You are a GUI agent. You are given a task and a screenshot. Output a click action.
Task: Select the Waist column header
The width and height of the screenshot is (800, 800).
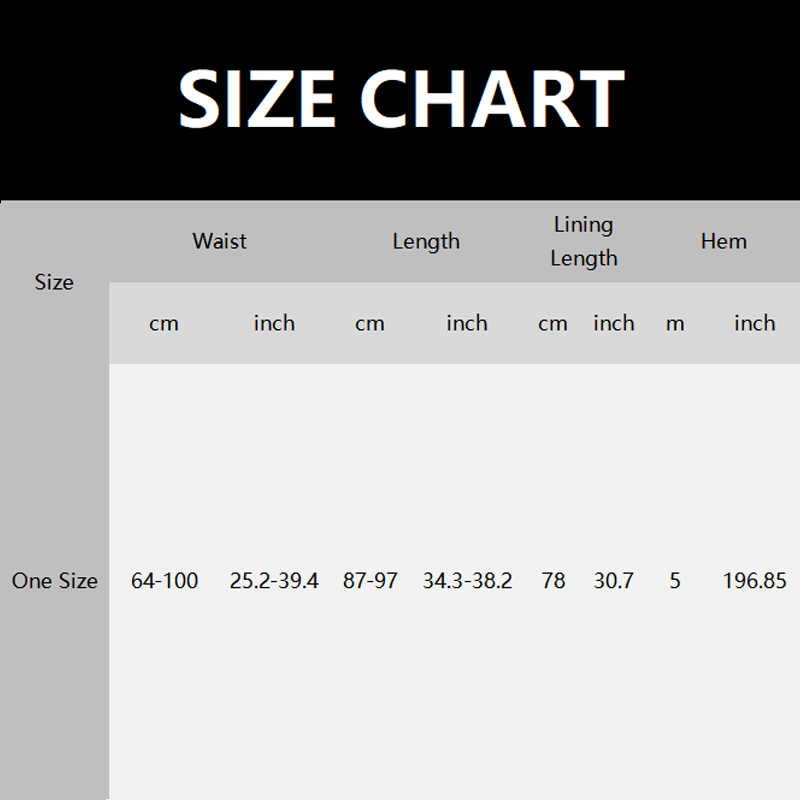(219, 241)
